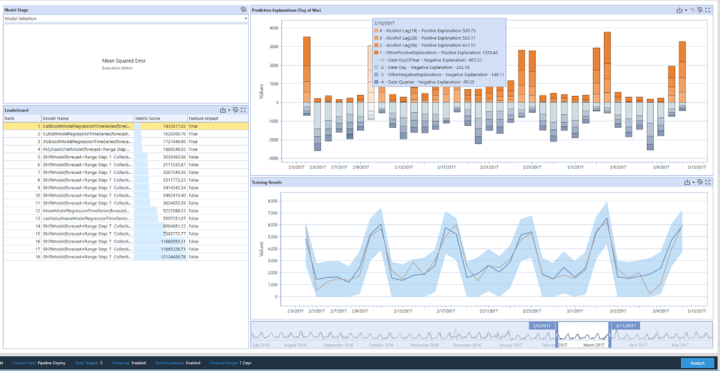The image size is (720, 371).
Task: Click the comment icon in Model Stage header
Action: coord(243,10)
